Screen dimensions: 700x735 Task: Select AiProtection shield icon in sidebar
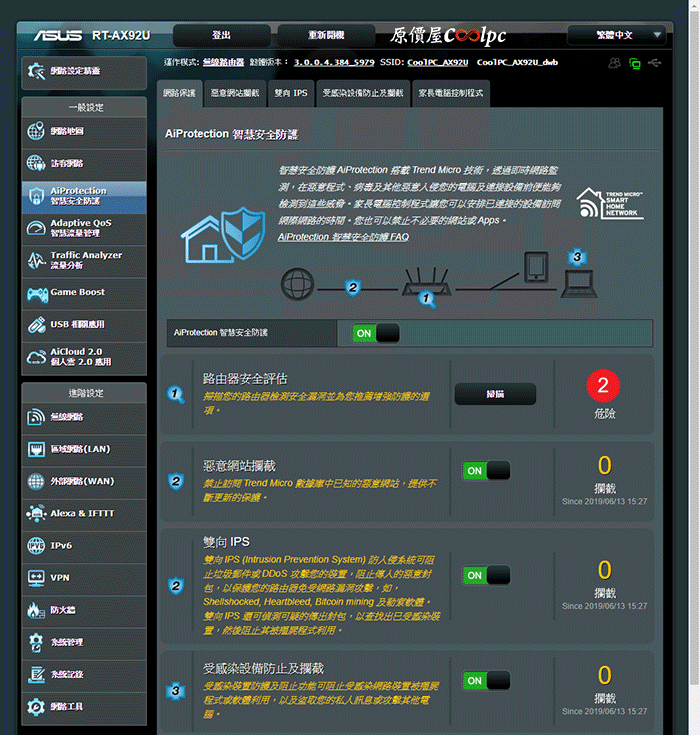[x=36, y=196]
